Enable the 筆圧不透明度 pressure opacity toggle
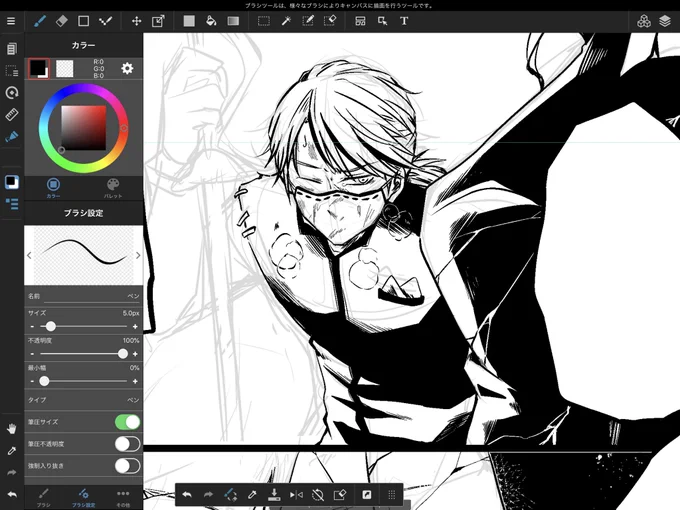 click(x=128, y=444)
